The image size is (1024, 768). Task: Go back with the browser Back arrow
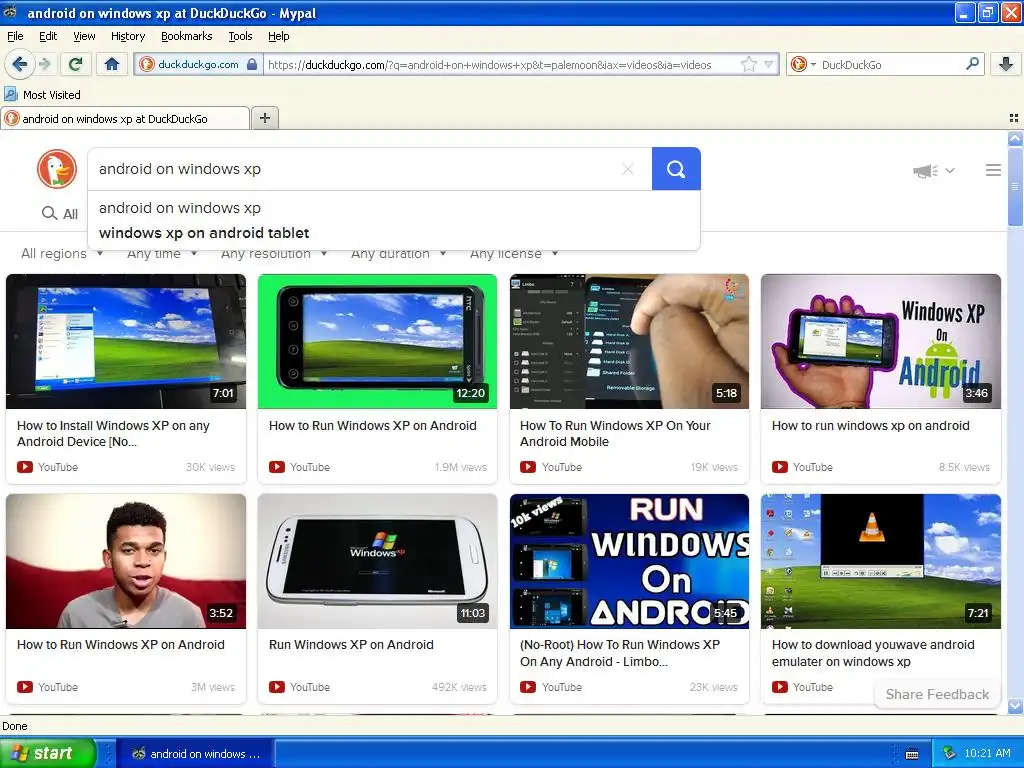(x=19, y=64)
